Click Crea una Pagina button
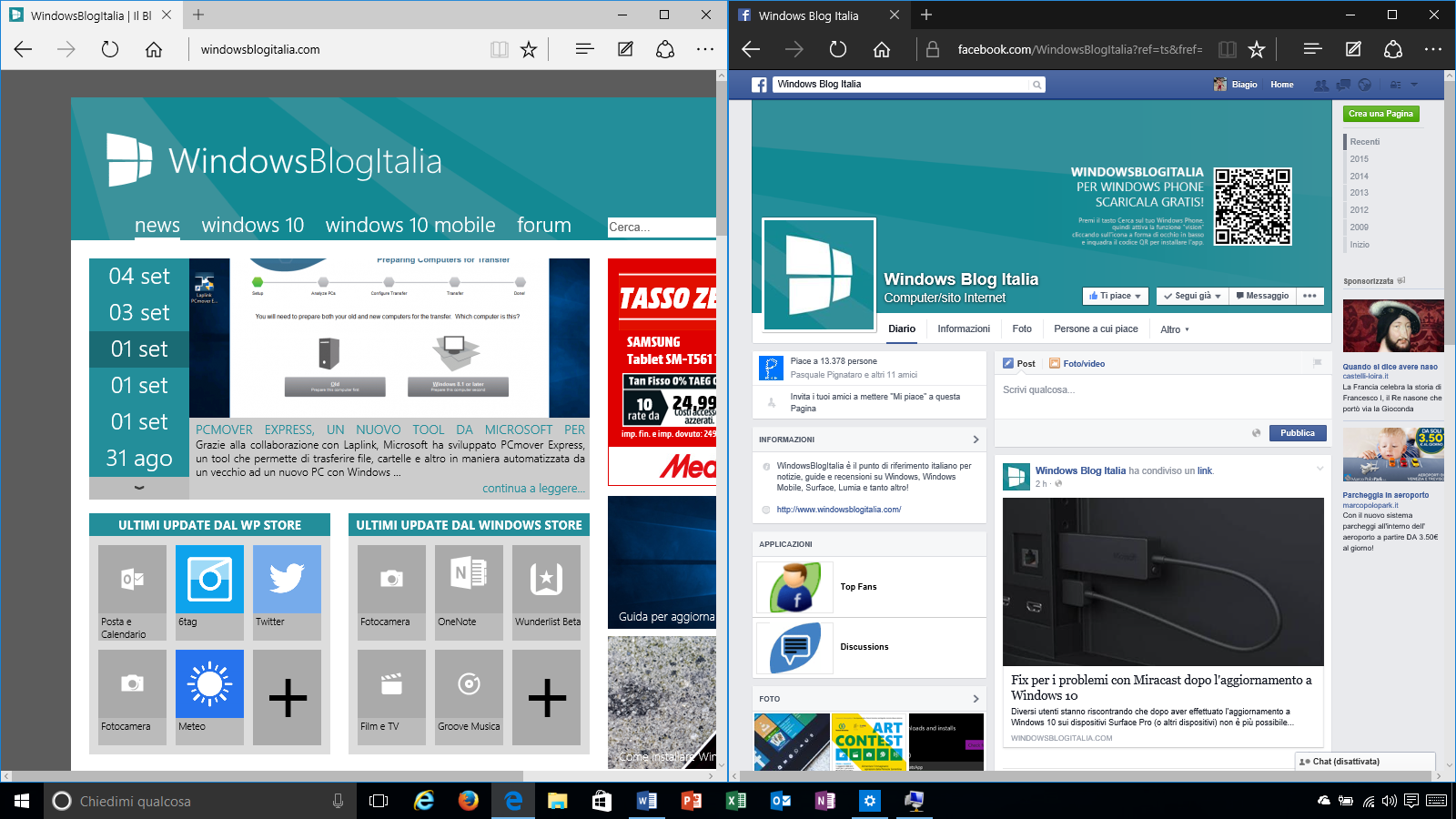The width and height of the screenshot is (1456, 819). [1380, 114]
